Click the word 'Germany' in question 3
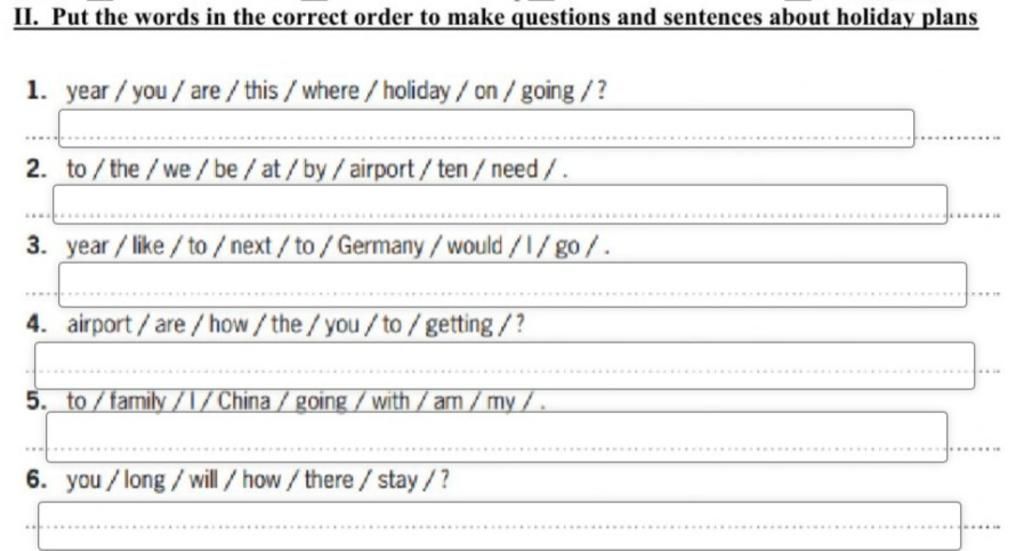This screenshot has width=1024, height=551. [381, 247]
